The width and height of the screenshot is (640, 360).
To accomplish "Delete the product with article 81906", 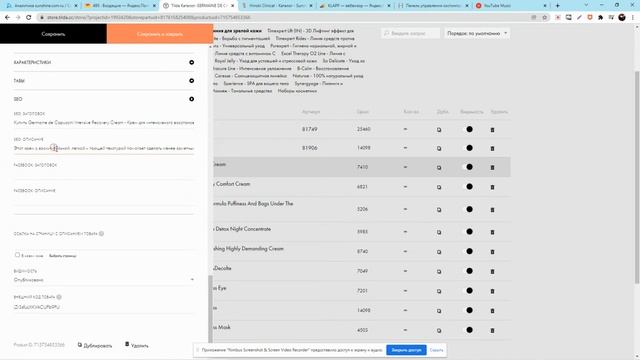I will coord(492,148).
